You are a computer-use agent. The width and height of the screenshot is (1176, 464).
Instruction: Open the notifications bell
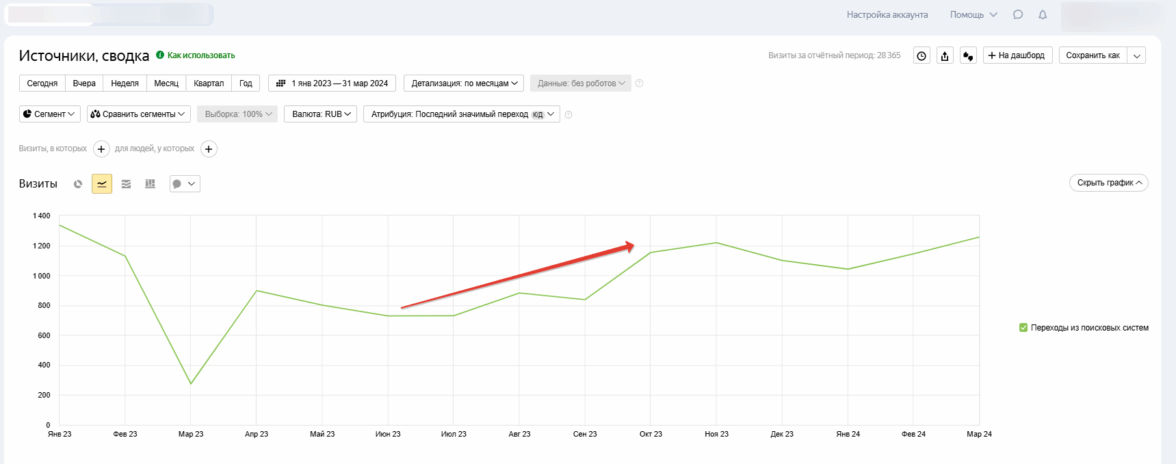point(1043,15)
